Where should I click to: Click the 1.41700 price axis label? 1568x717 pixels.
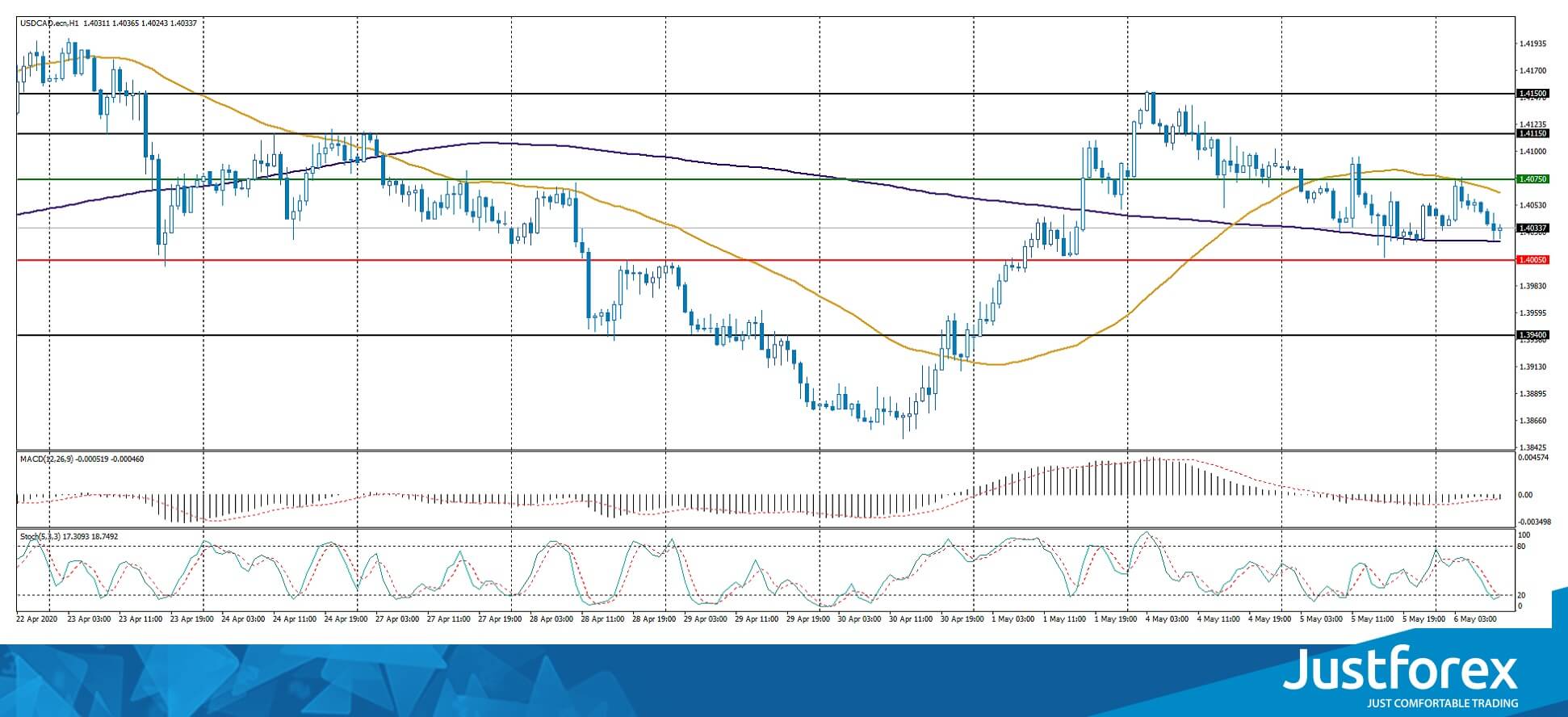click(x=1532, y=70)
